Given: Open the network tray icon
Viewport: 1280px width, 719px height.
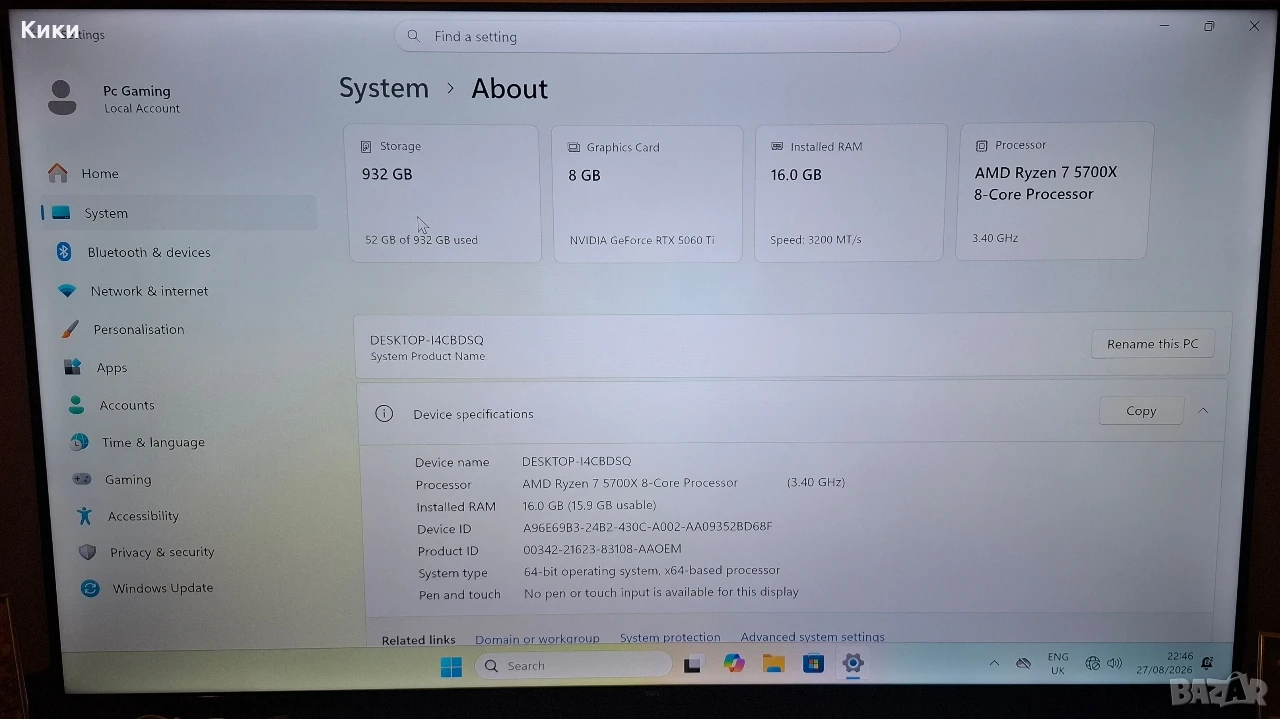Looking at the screenshot, I should coord(1093,664).
